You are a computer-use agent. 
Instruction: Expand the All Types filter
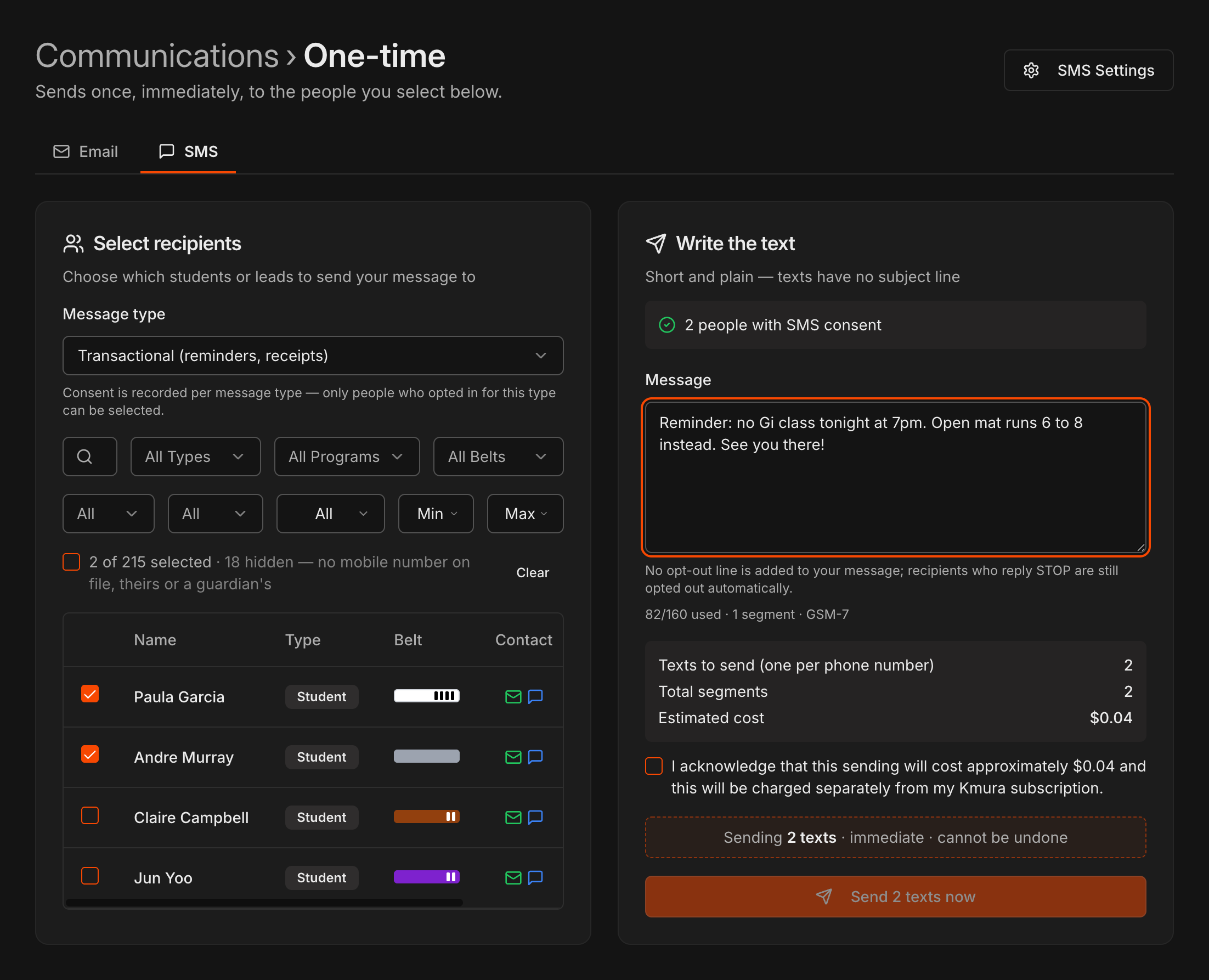(x=195, y=456)
